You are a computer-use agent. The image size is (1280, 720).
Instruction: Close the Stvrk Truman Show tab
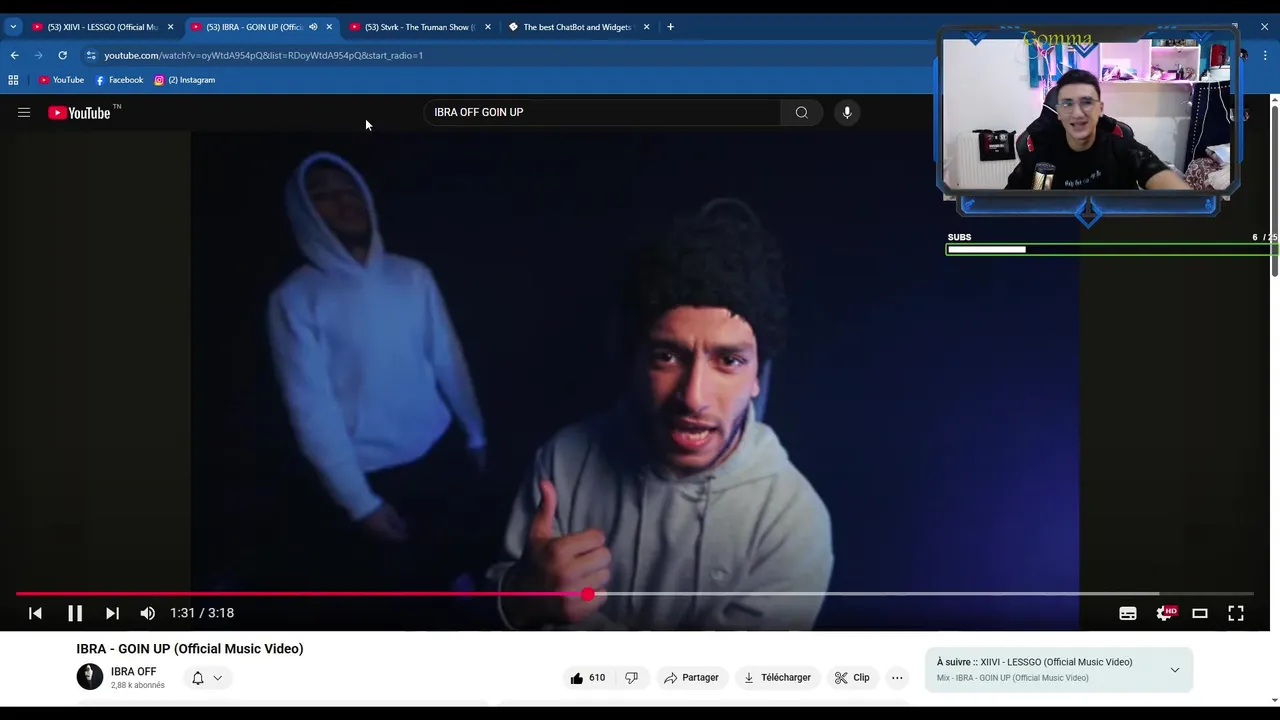coord(488,27)
